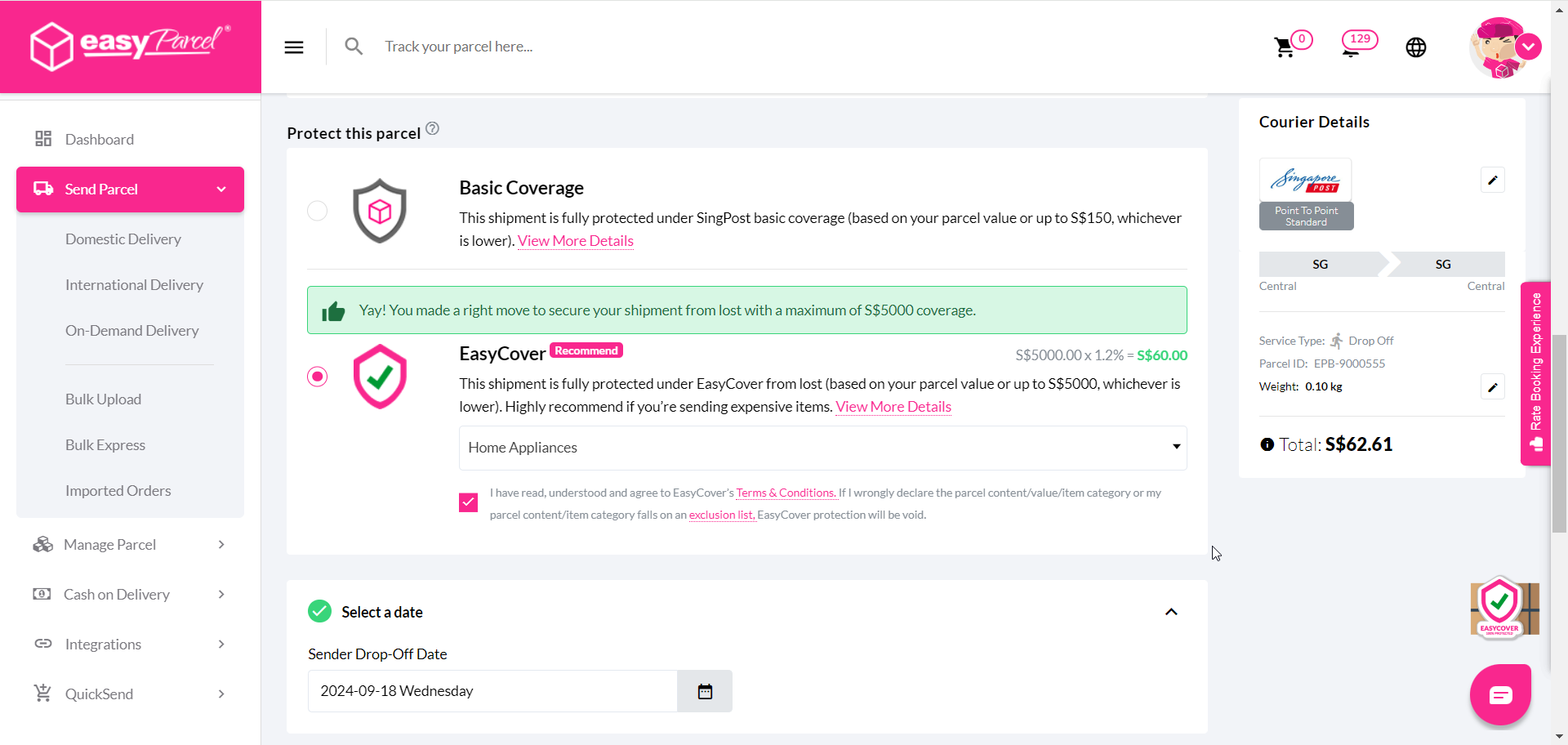
Task: Click the page vertical scrollbar
Action: click(x=1559, y=433)
